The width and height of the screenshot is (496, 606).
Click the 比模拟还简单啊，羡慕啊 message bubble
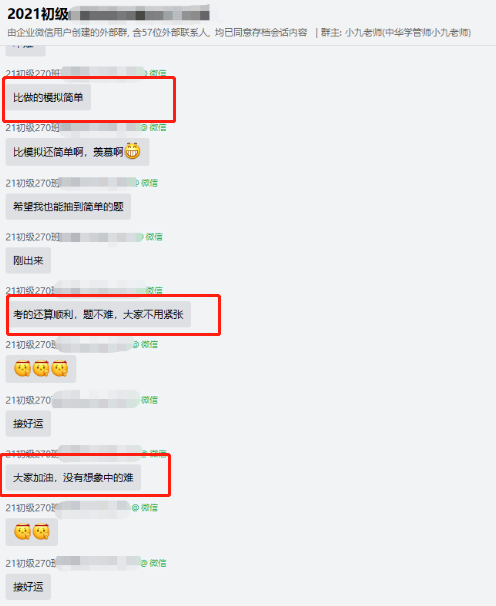(x=77, y=152)
